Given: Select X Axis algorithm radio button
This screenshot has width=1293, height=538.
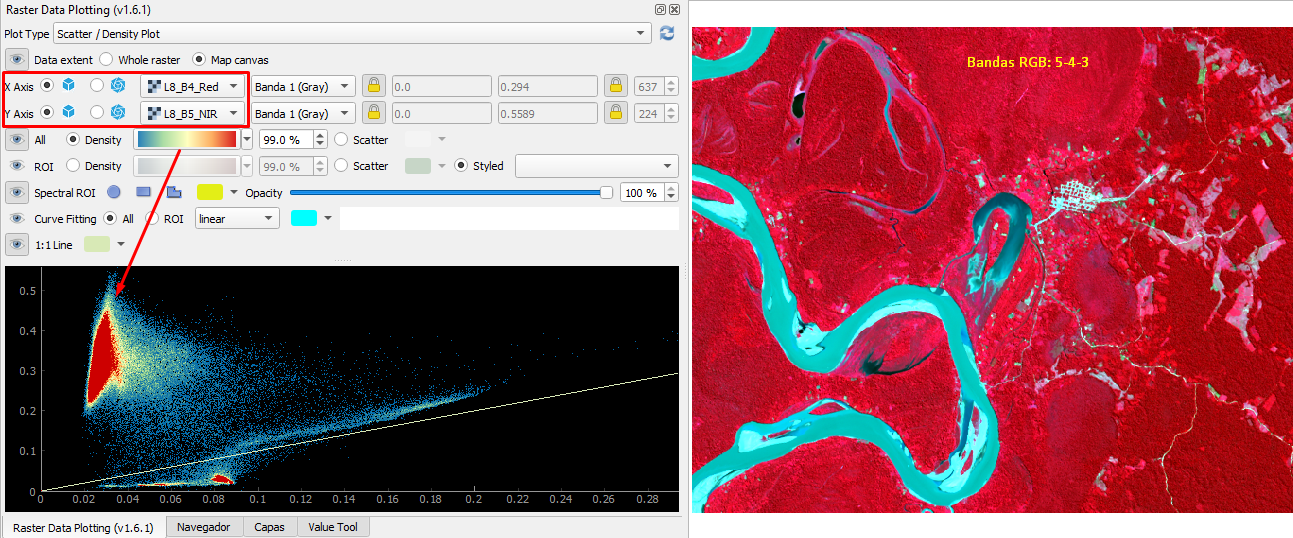Looking at the screenshot, I should click(97, 86).
